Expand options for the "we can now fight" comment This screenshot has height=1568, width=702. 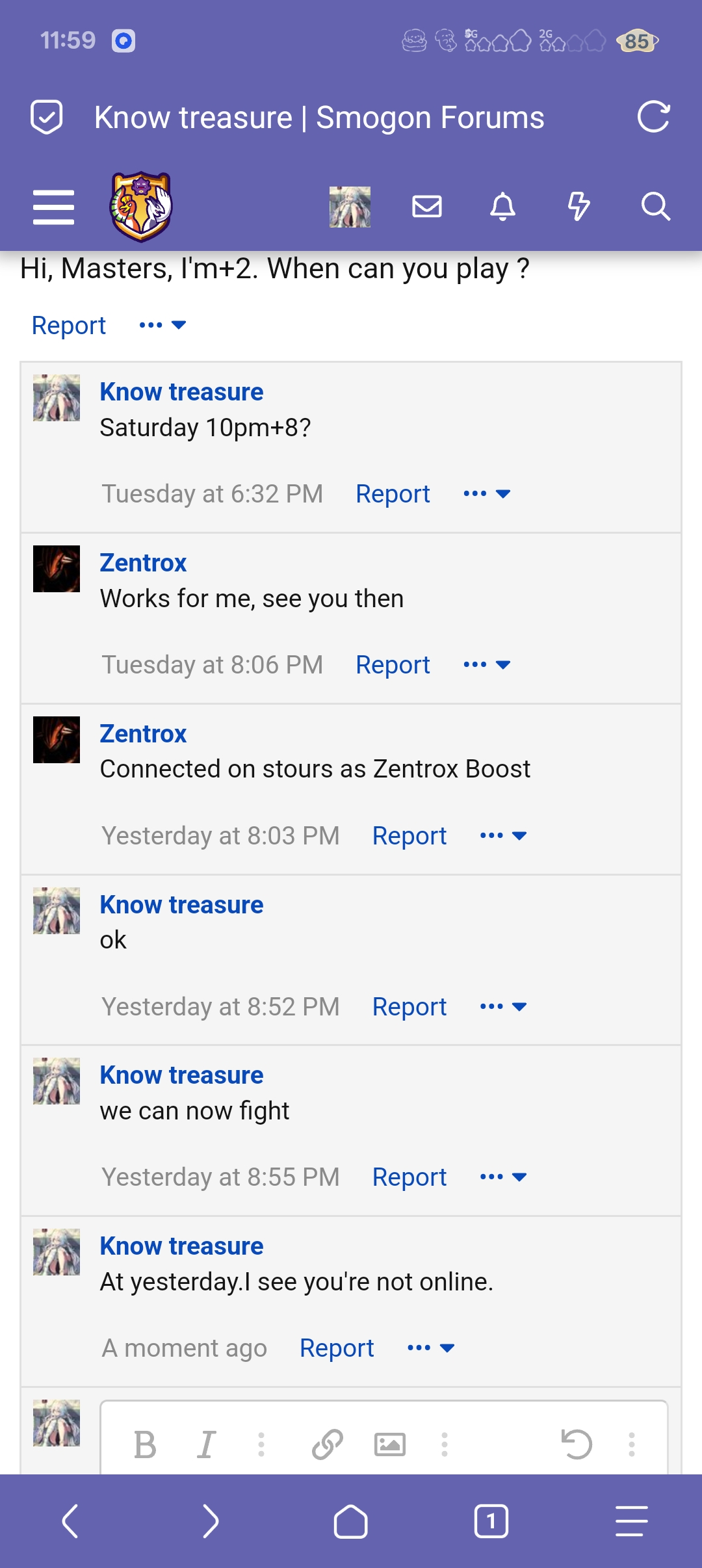coord(503,1177)
